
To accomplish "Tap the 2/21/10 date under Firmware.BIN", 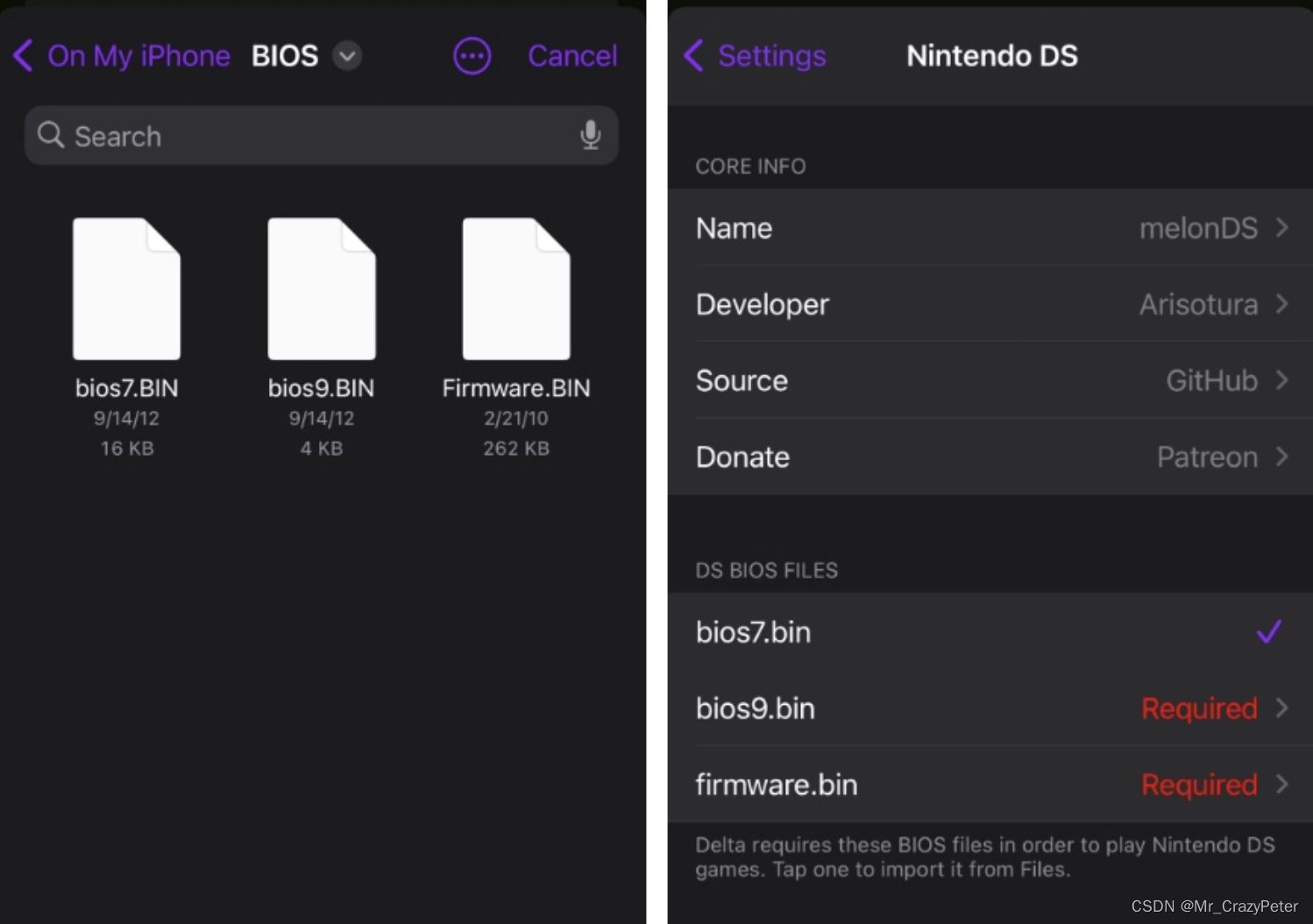I will [516, 419].
